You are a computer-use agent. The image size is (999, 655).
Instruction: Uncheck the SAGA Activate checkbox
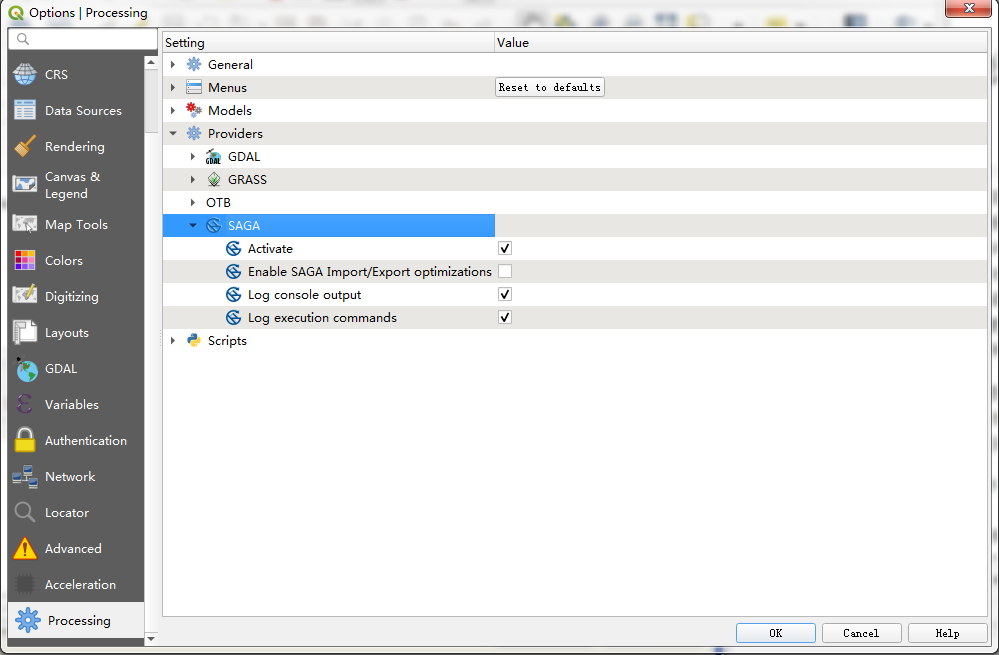[505, 248]
